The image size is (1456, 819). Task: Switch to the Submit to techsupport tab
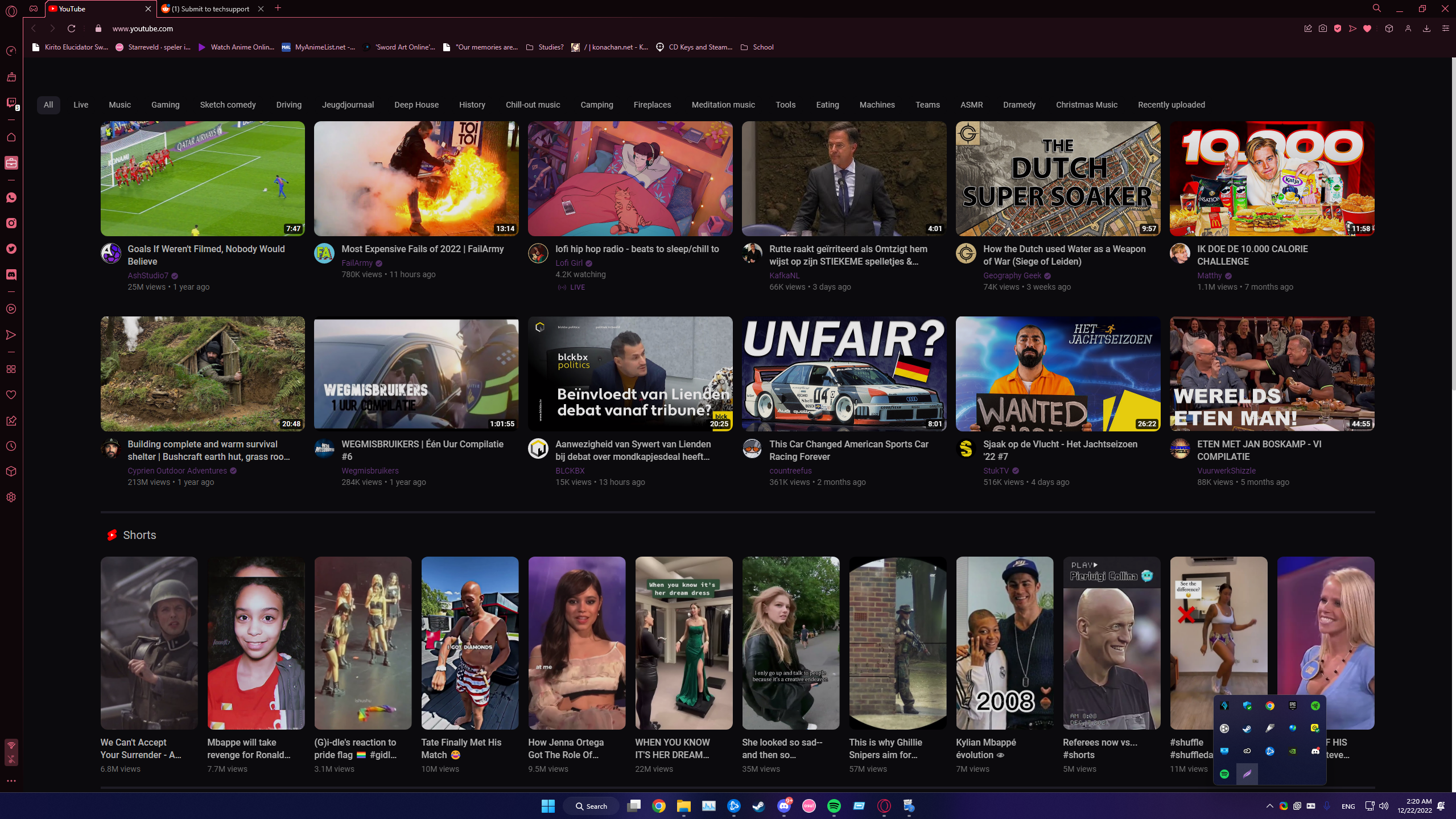click(212, 9)
